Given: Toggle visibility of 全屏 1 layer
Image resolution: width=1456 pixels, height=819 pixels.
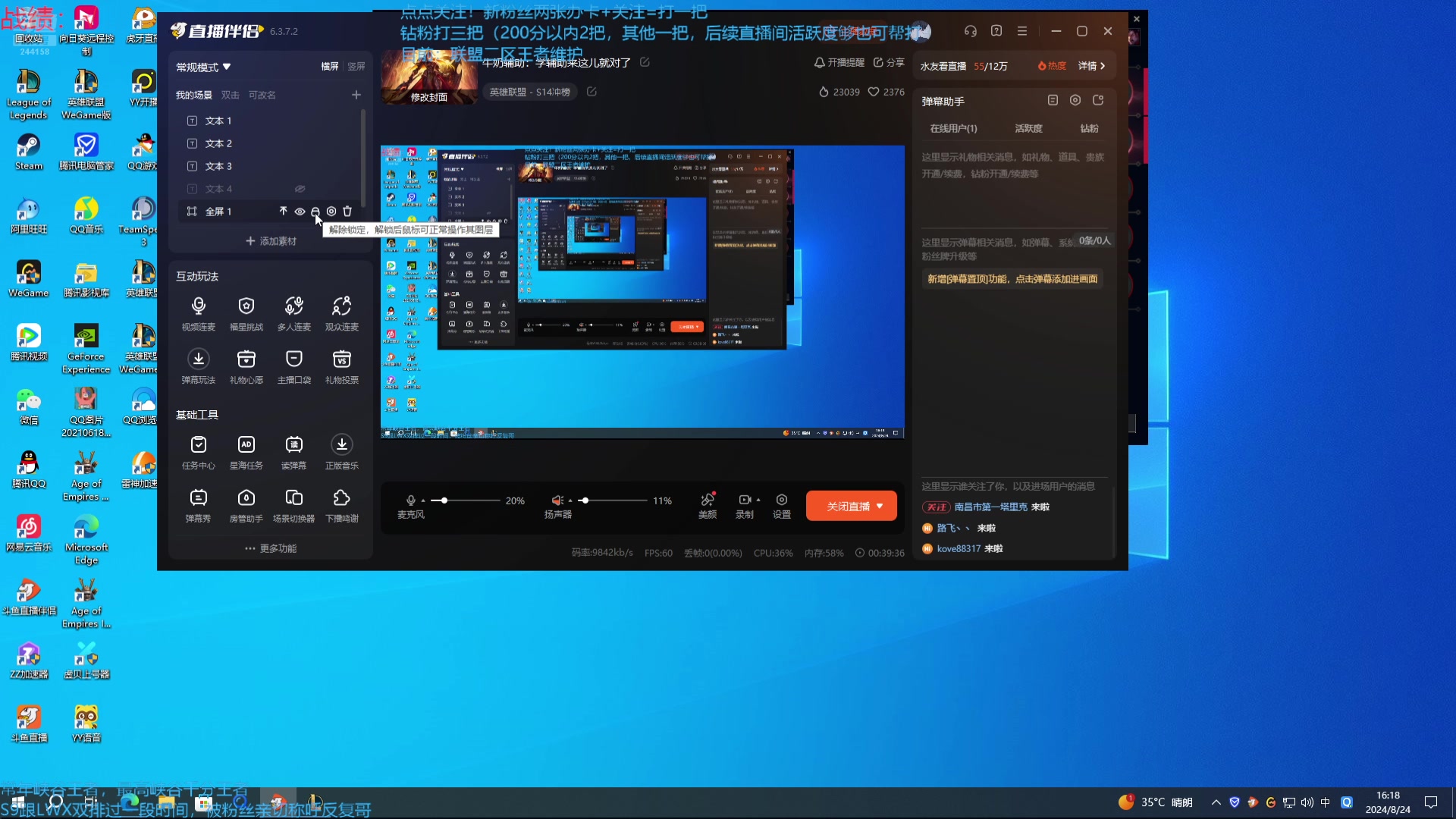Looking at the screenshot, I should click(299, 211).
